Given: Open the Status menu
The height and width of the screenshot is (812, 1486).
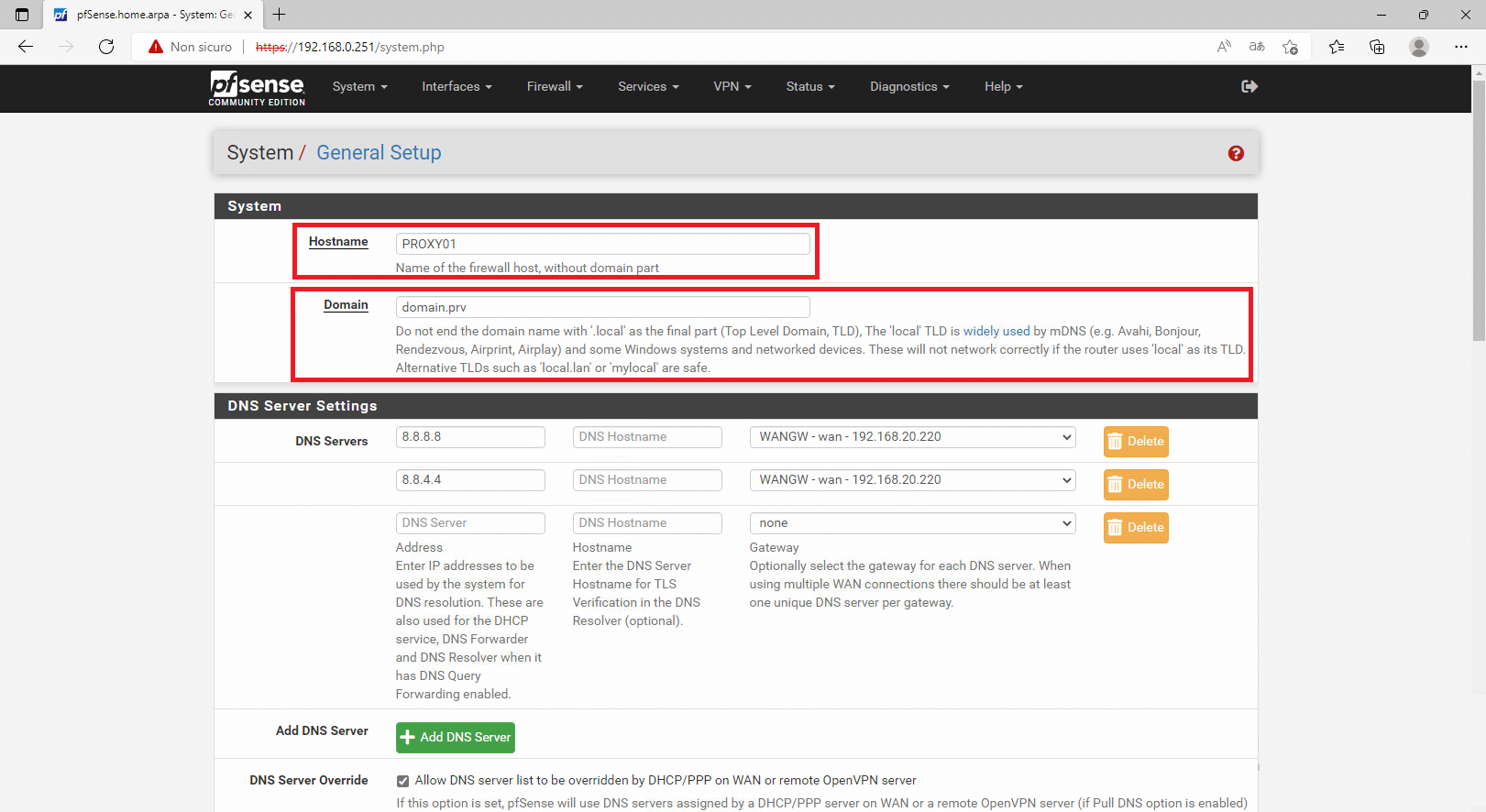Looking at the screenshot, I should click(810, 87).
